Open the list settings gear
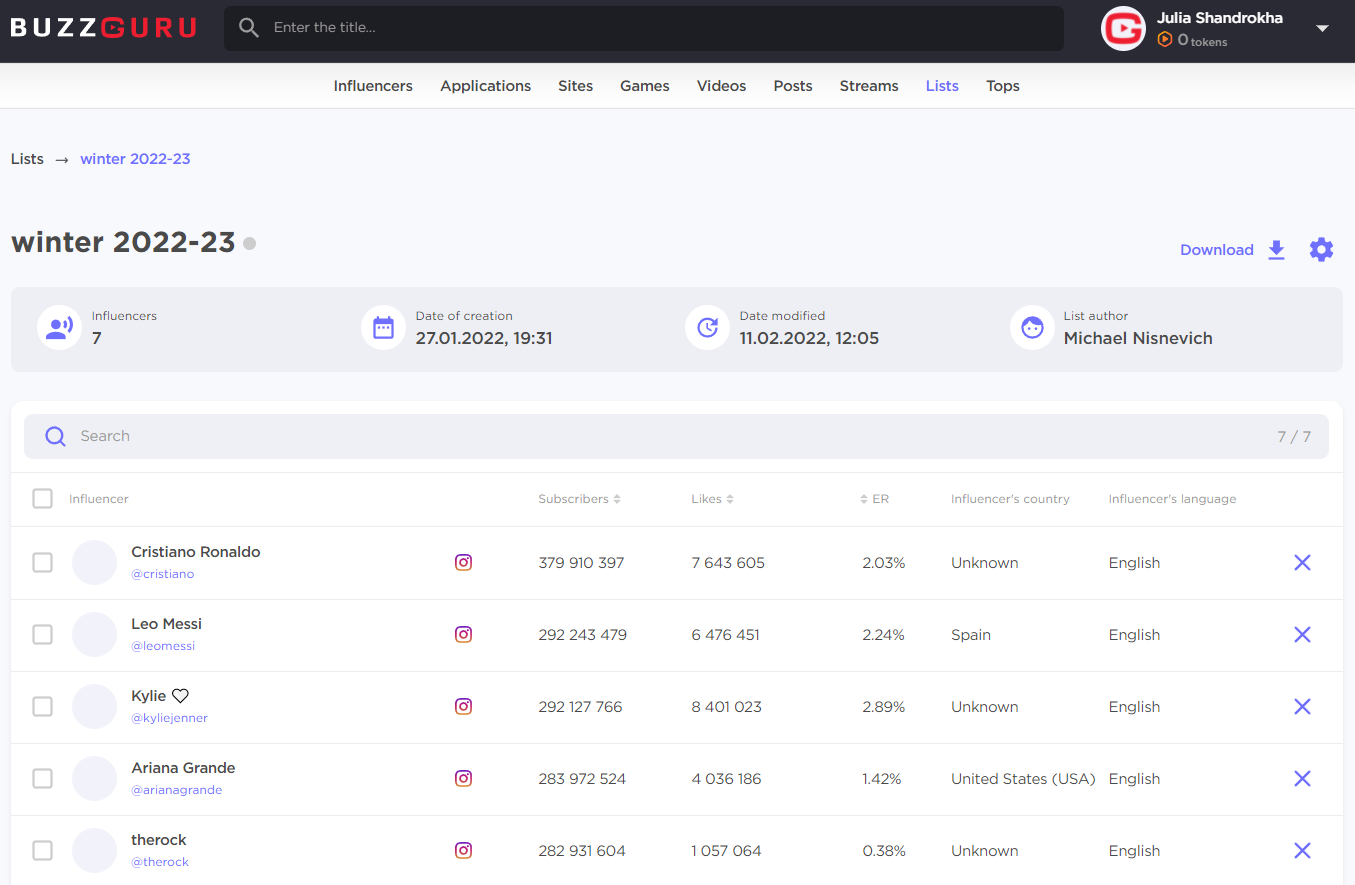Viewport: 1355px width, 885px height. tap(1321, 250)
